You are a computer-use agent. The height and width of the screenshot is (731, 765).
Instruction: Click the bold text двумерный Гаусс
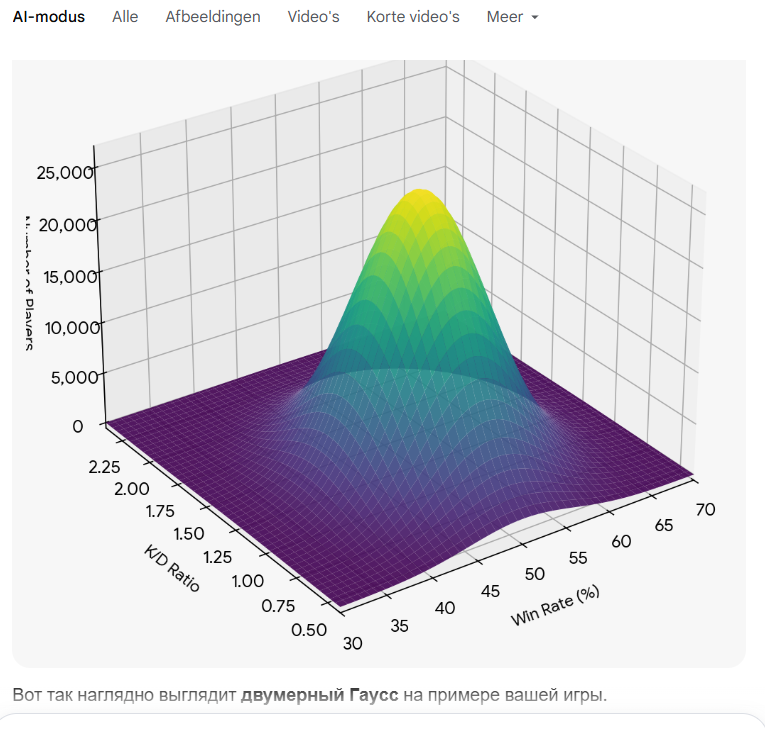click(x=320, y=694)
